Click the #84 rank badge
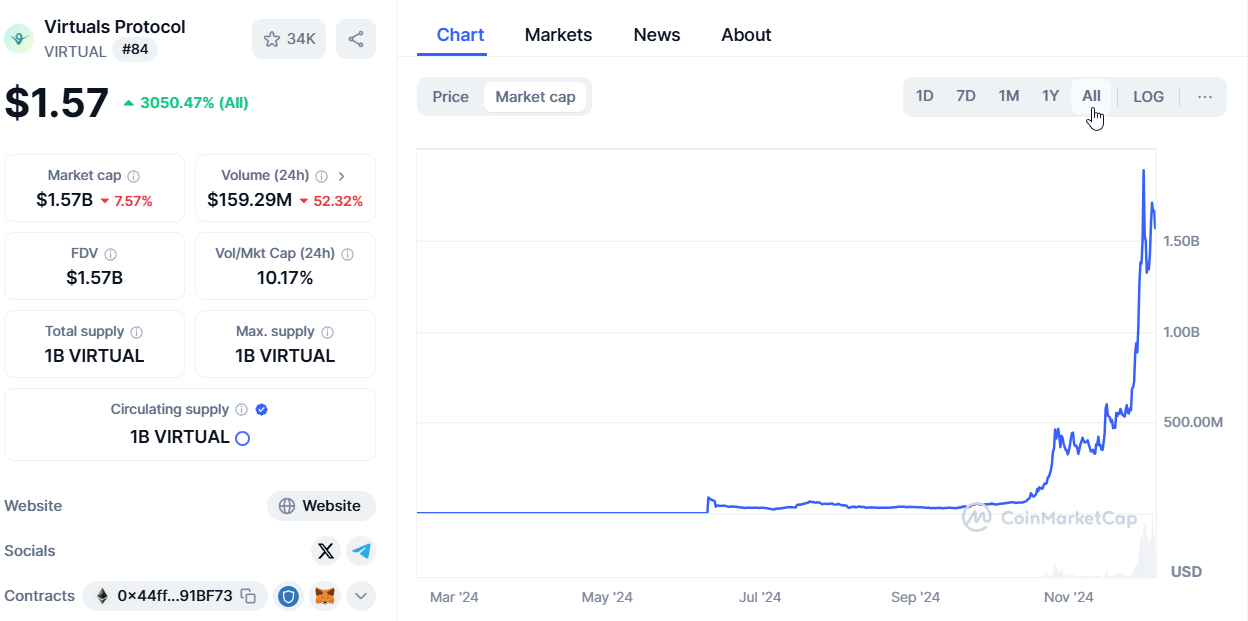This screenshot has width=1248, height=621. 135,50
